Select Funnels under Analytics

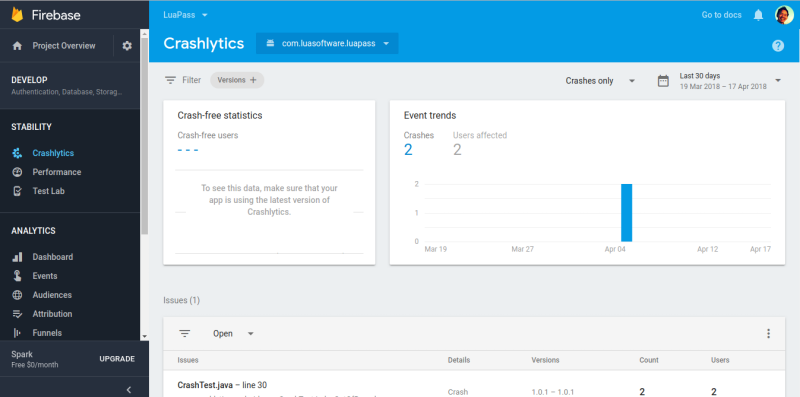tap(47, 333)
